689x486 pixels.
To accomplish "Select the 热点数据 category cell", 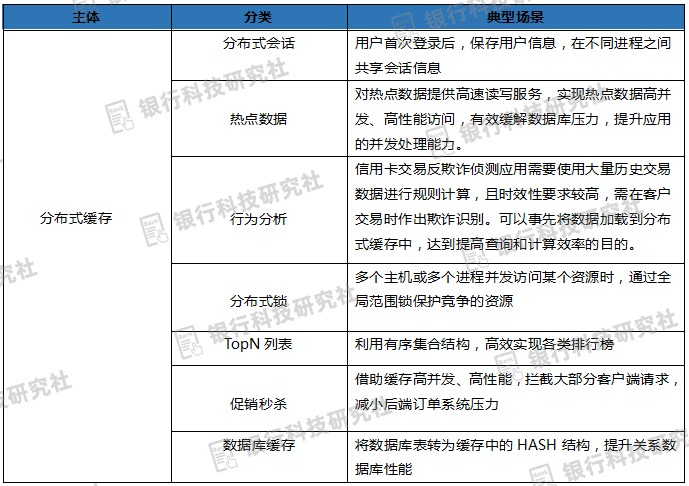I will 259,119.
